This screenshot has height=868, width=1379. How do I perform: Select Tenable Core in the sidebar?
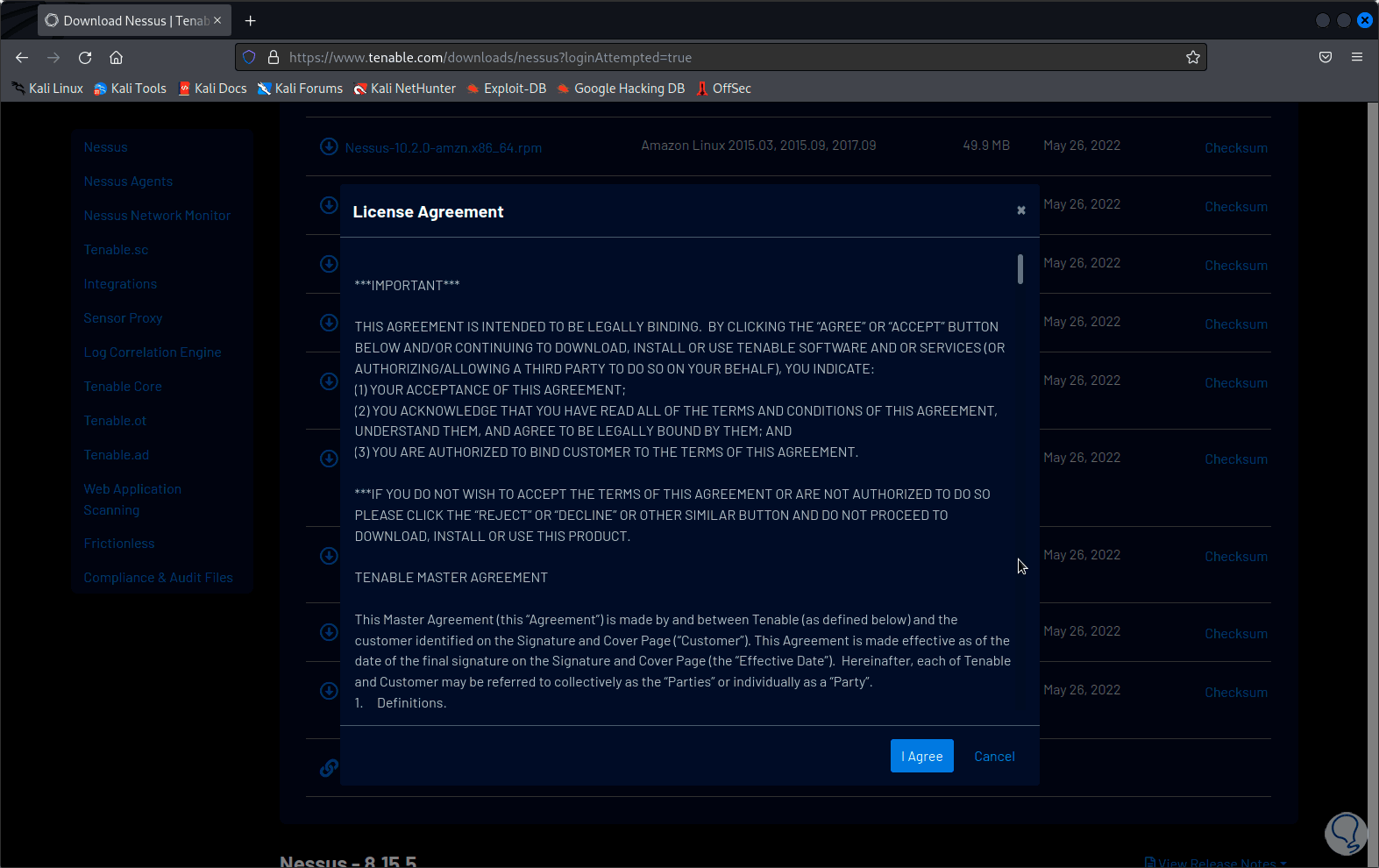pos(123,387)
